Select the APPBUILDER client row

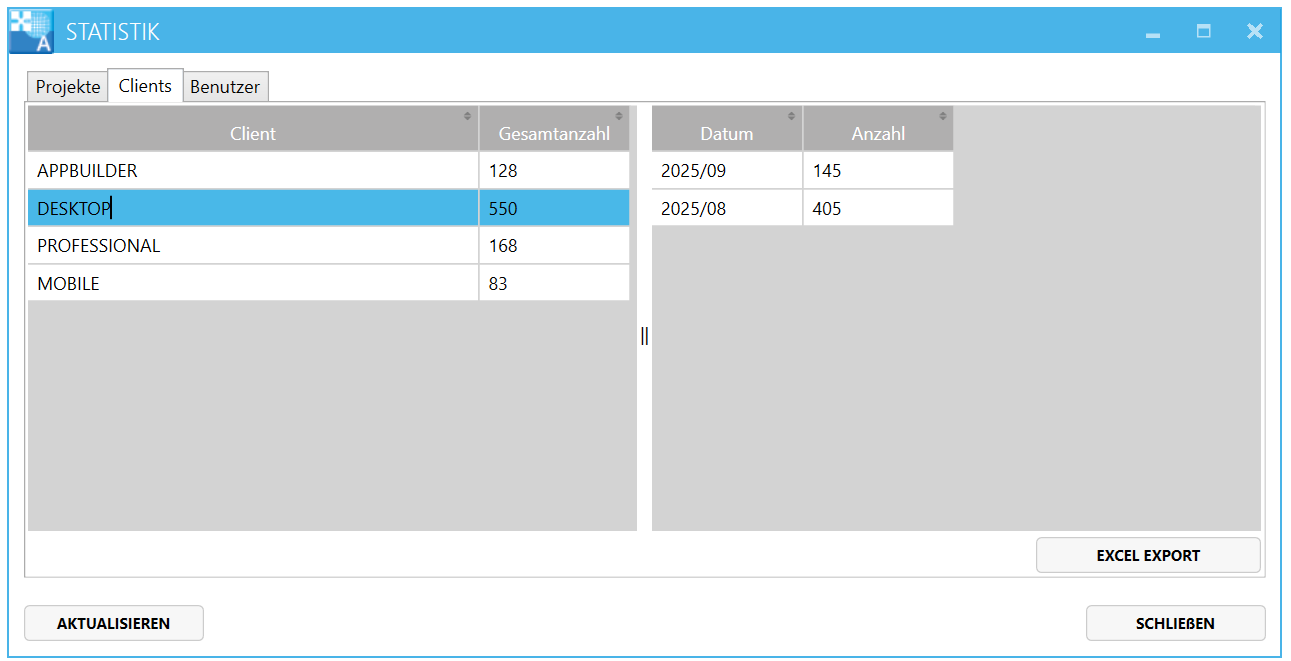tap(252, 171)
